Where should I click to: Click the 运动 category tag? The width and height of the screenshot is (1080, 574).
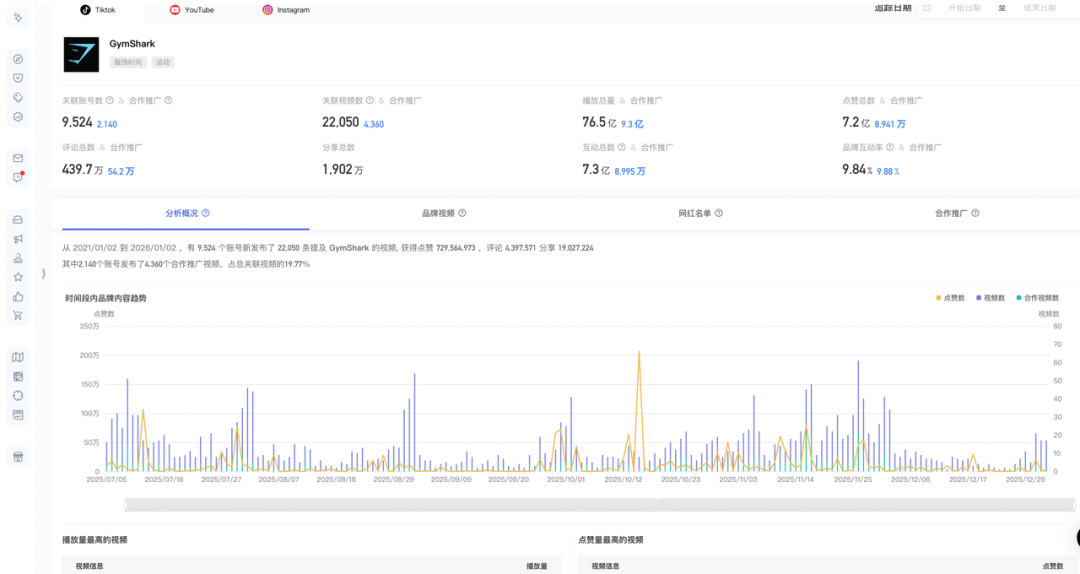pos(163,62)
